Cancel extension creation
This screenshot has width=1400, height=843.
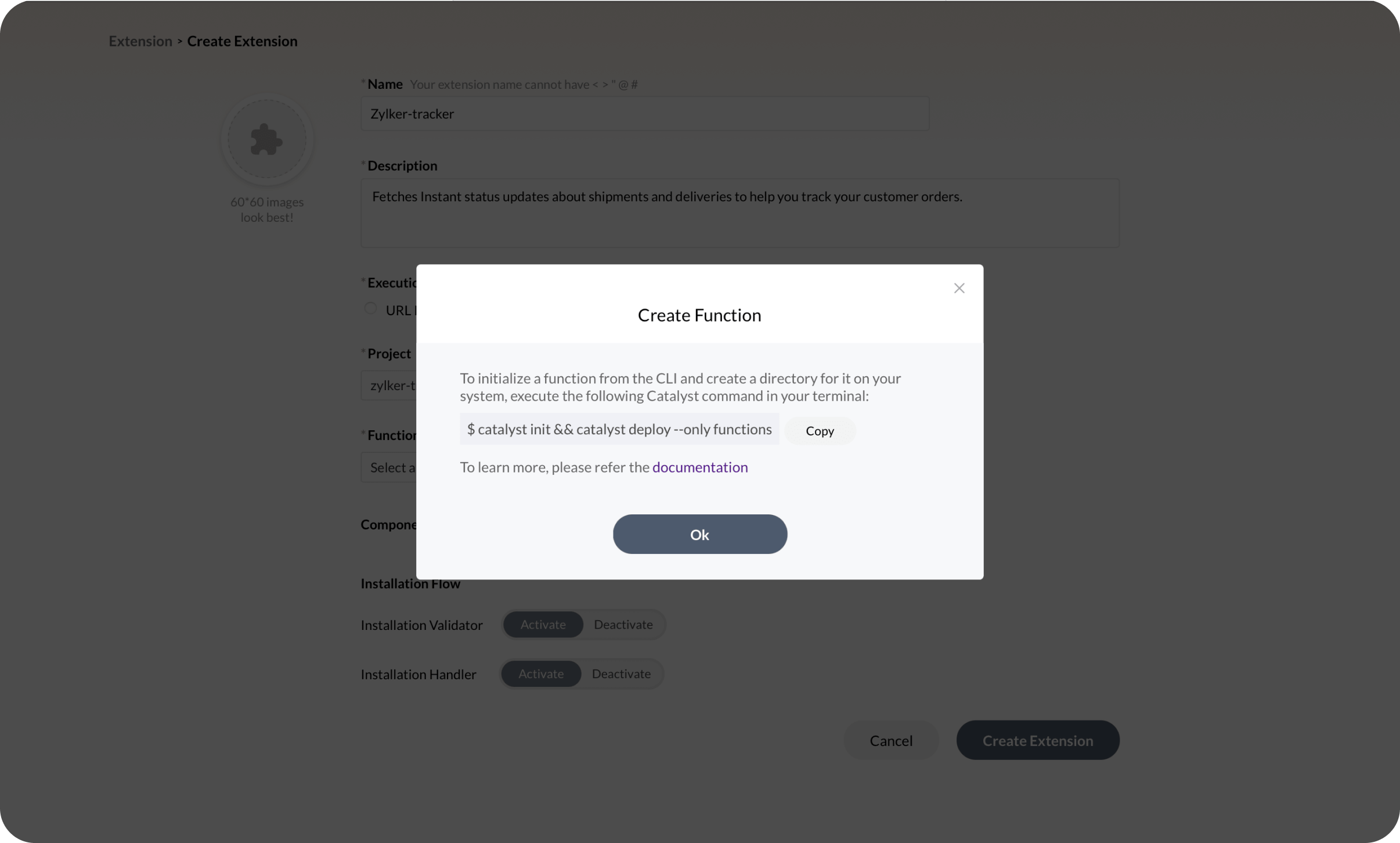(x=890, y=741)
